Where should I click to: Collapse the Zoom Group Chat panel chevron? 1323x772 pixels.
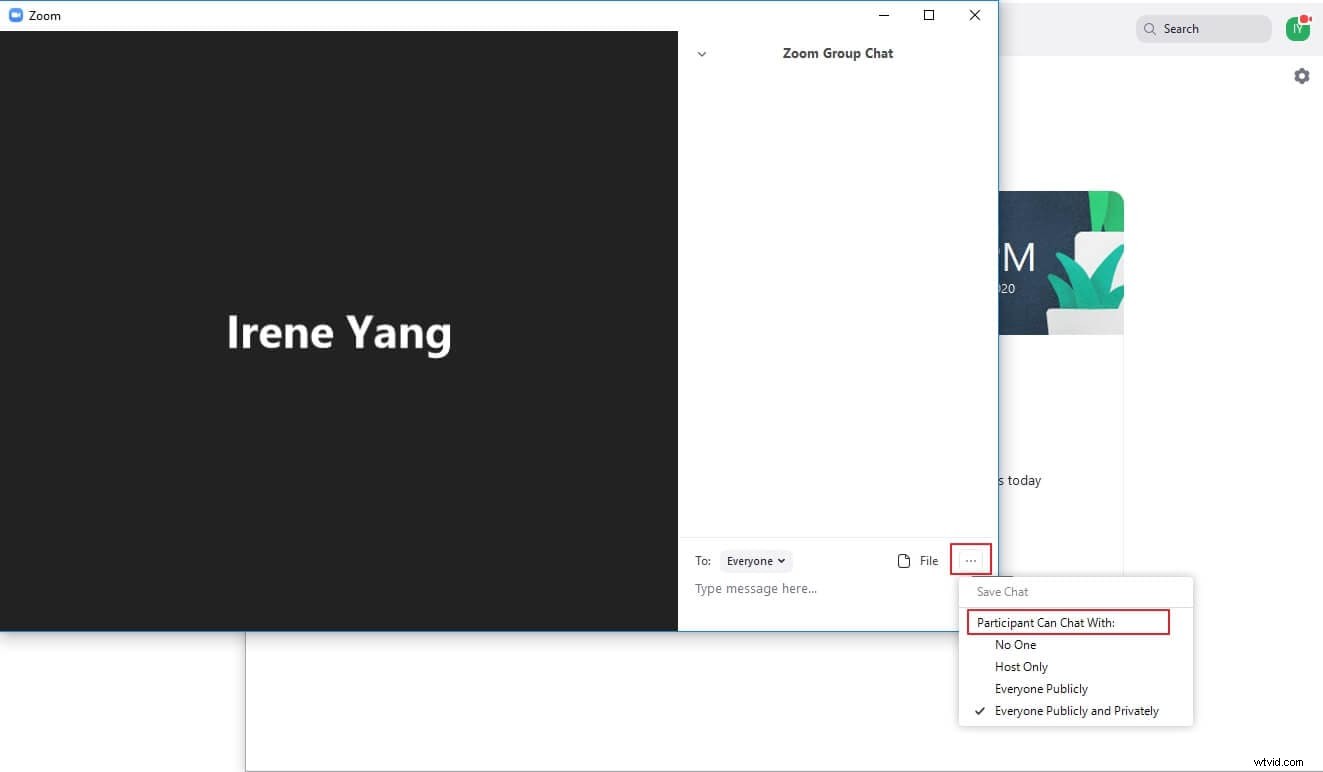coord(701,54)
